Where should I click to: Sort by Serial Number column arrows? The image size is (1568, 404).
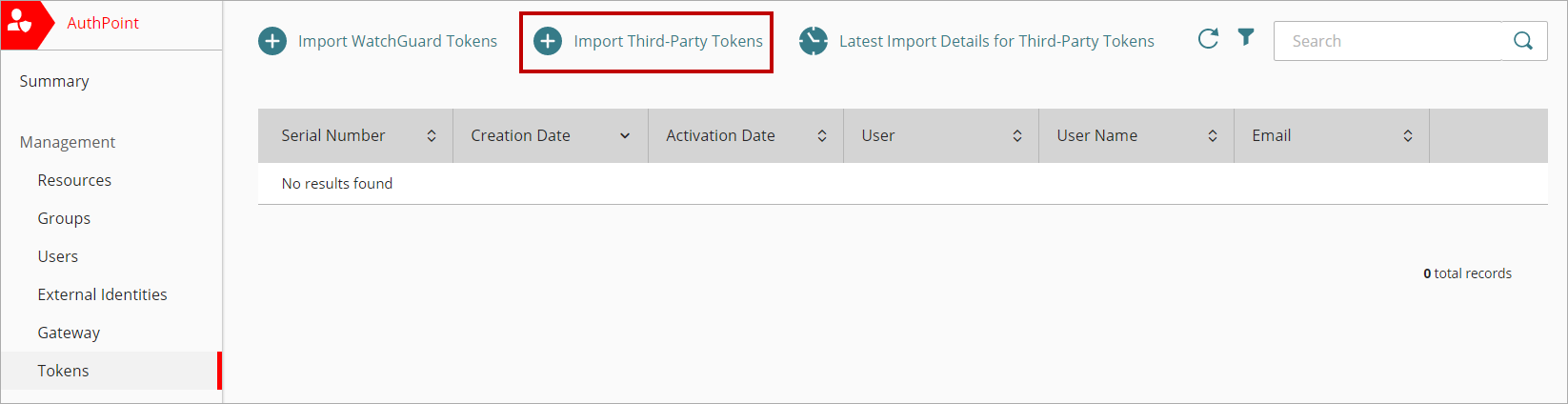(432, 136)
